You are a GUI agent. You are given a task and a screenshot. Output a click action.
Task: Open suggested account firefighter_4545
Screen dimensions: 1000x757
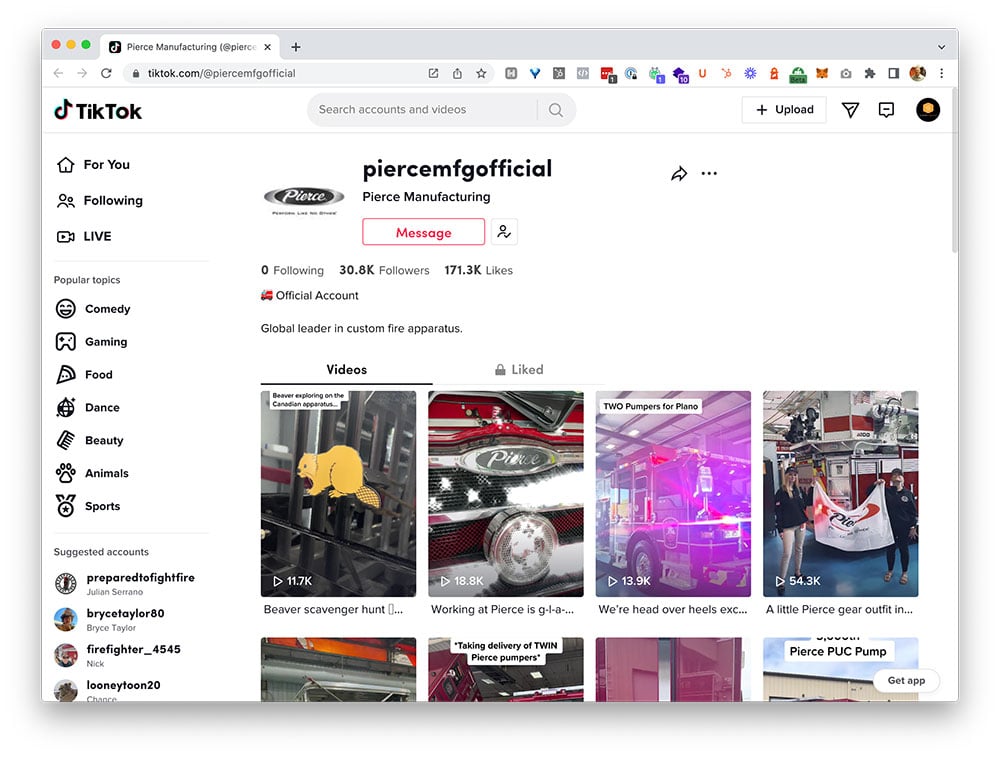[x=117, y=655]
